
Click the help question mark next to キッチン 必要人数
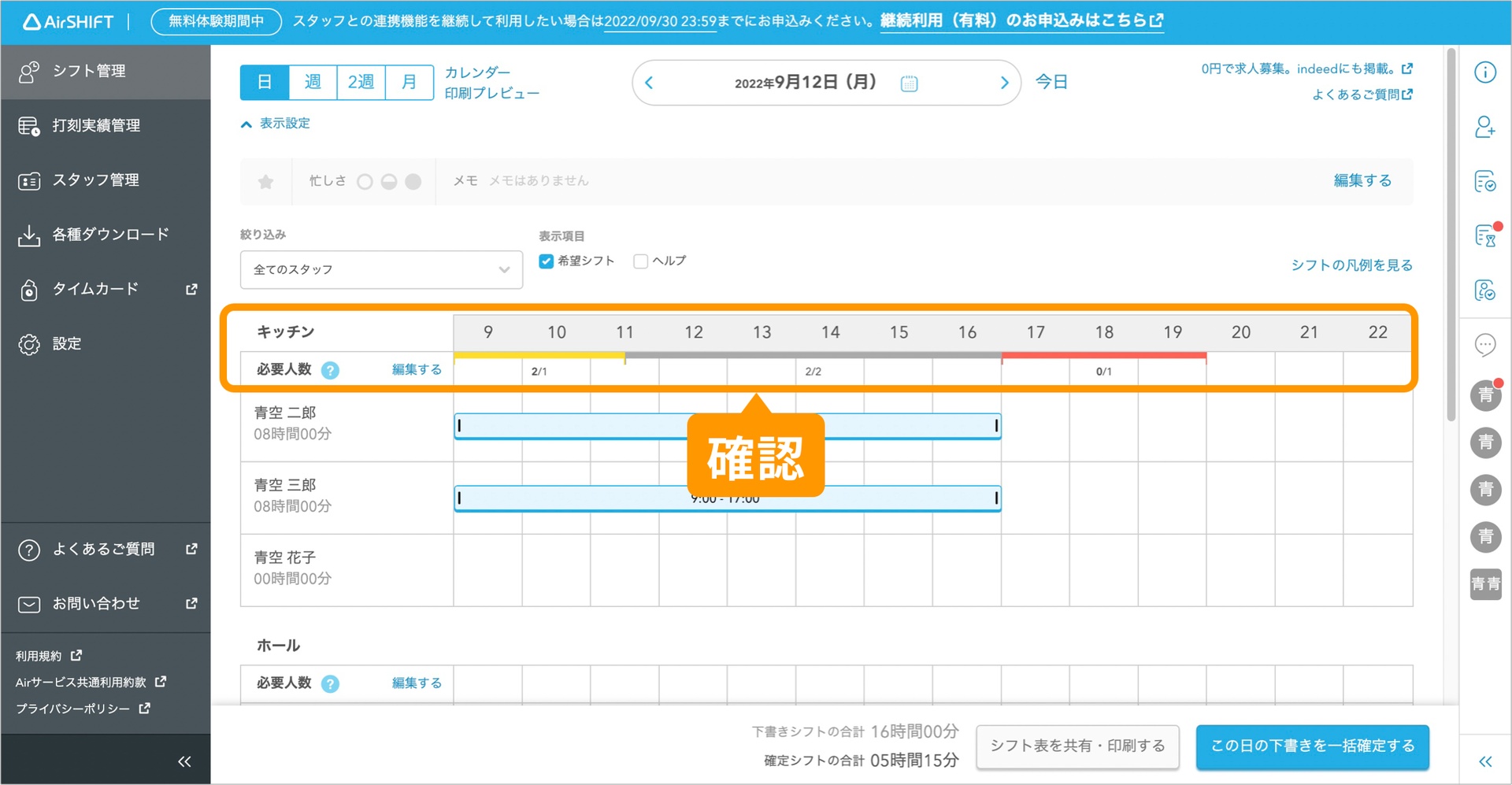(x=331, y=370)
